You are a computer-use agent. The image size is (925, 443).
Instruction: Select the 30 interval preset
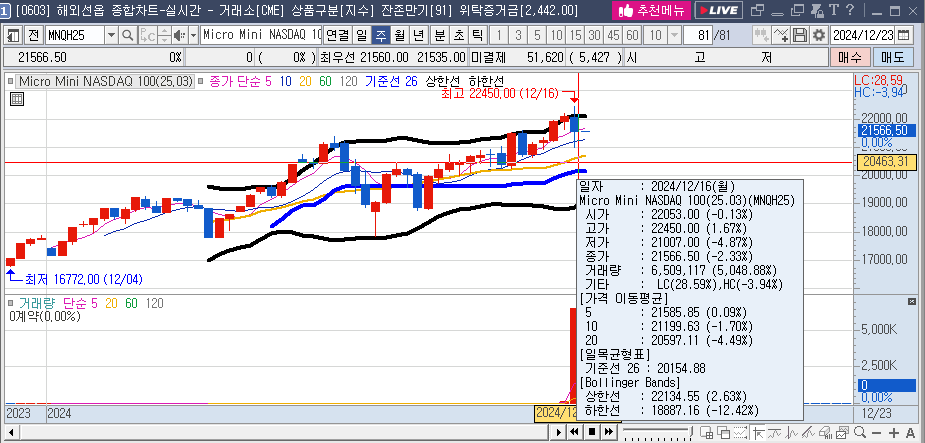click(x=595, y=35)
